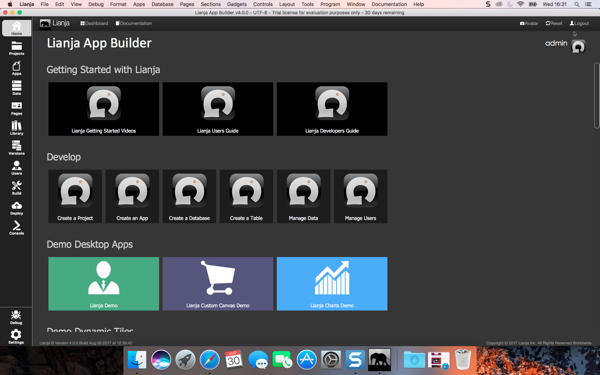Click the Create a Project tile
The width and height of the screenshot is (600, 375).
pos(75,196)
